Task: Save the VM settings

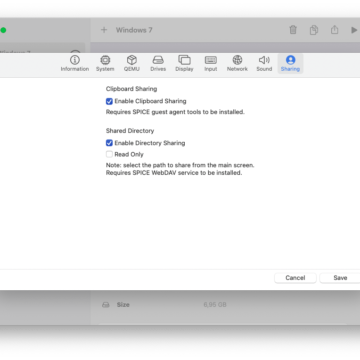Action: point(340,278)
